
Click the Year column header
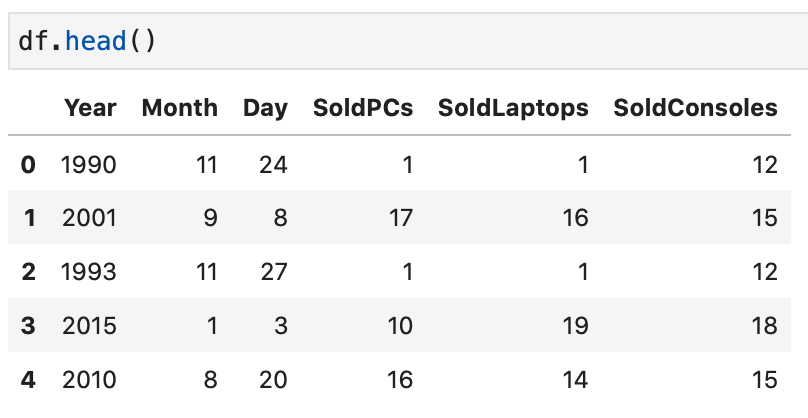tap(90, 109)
